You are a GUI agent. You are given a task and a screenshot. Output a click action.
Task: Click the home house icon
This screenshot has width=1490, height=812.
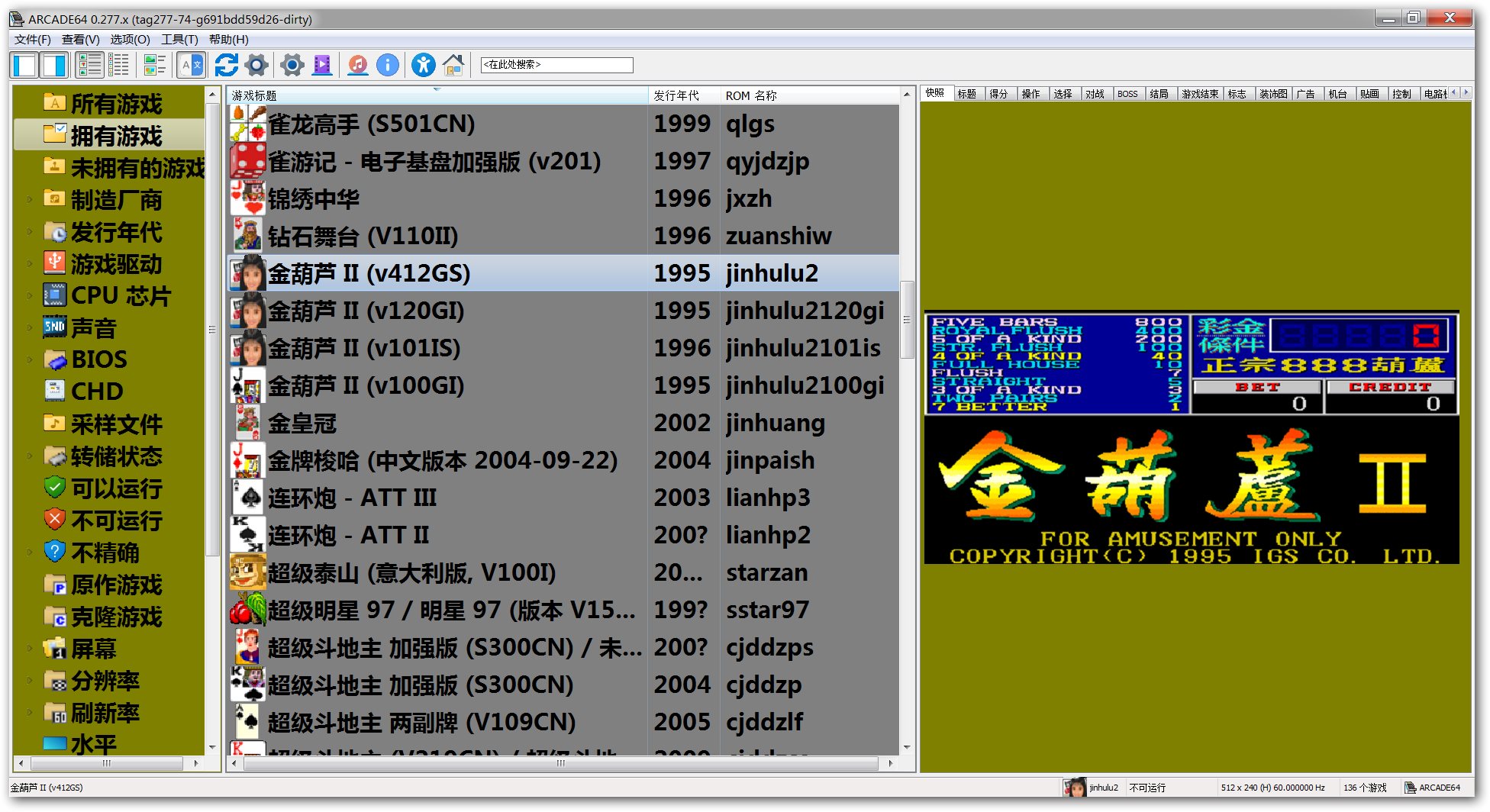[x=453, y=66]
